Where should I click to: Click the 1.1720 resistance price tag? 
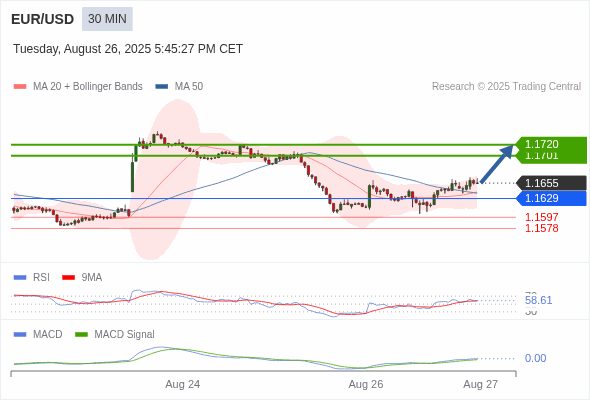(x=551, y=144)
